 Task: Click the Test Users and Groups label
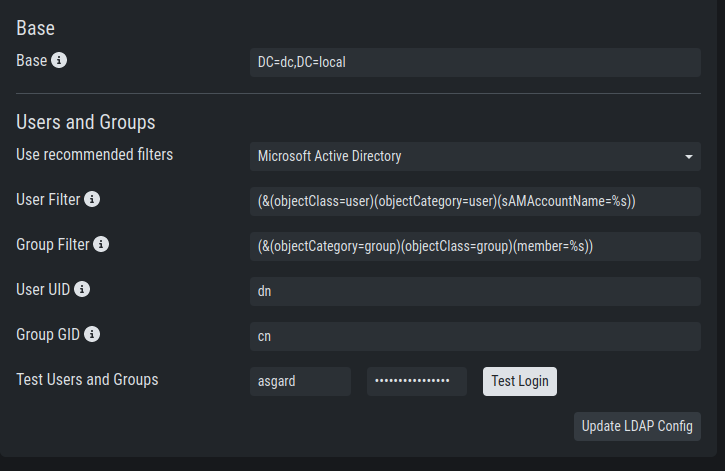[87, 379]
